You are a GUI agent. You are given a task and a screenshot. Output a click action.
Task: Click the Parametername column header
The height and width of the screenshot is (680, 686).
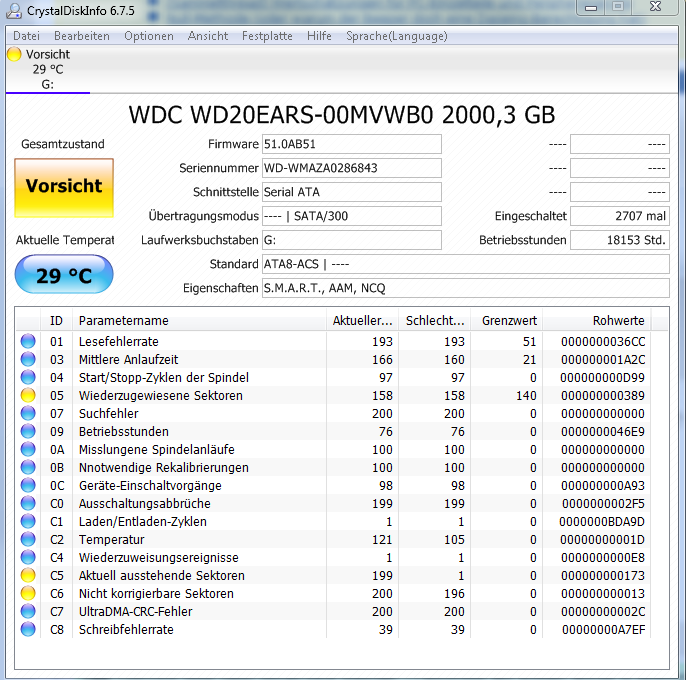tap(200, 321)
